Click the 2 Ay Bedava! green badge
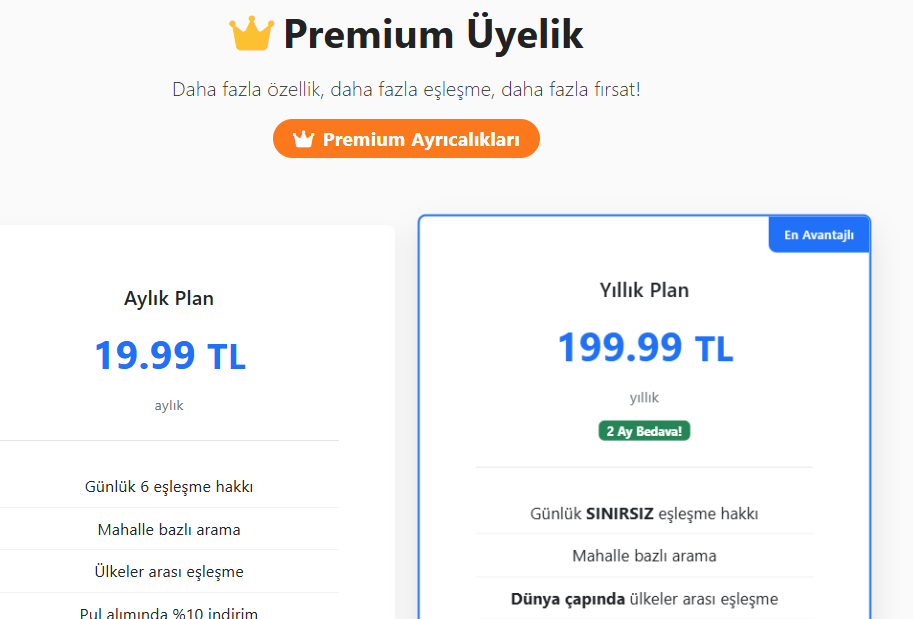Viewport: 913px width, 619px height. click(x=644, y=431)
